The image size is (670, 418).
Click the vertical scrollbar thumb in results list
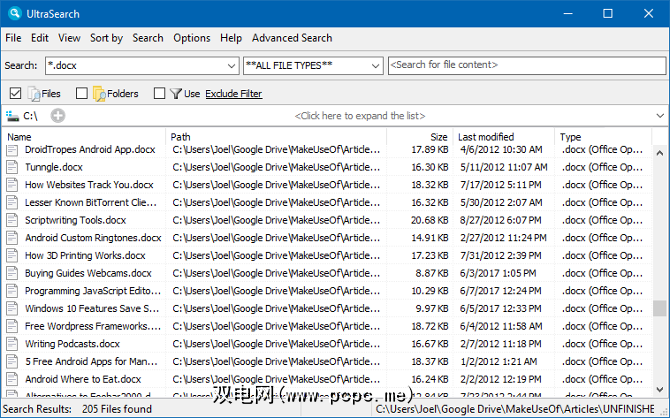(x=659, y=308)
